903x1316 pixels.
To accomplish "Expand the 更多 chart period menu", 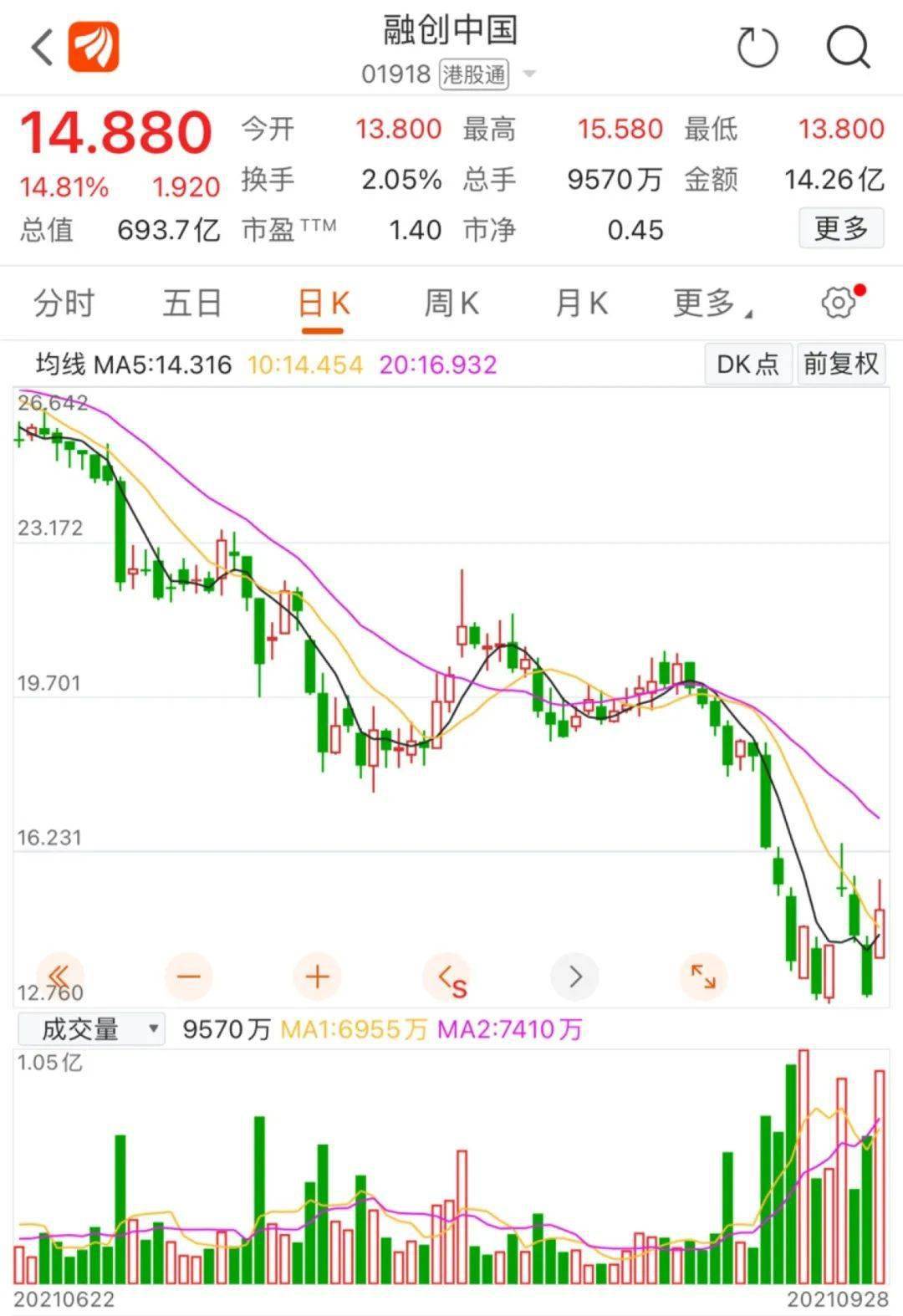I will [711, 303].
